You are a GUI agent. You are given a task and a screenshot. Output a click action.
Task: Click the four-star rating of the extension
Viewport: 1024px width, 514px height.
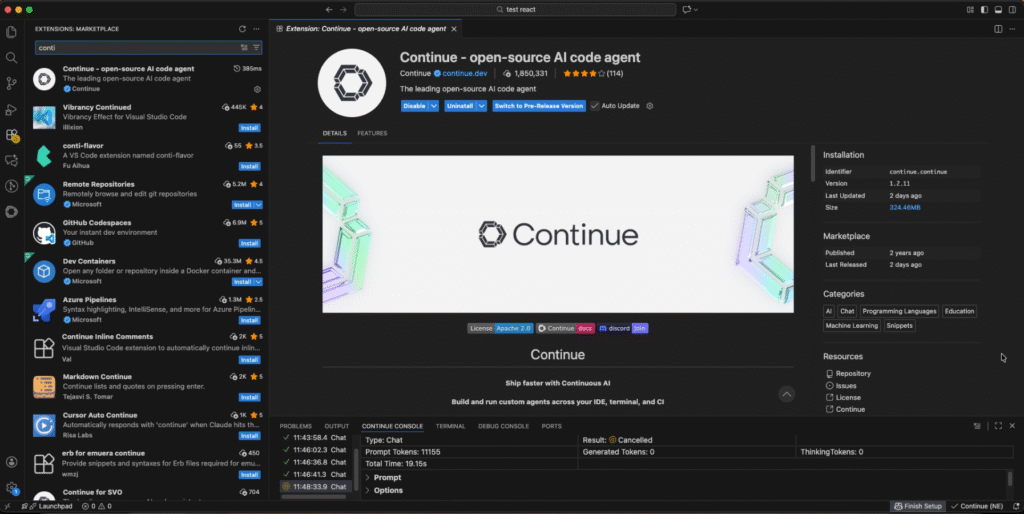click(584, 73)
